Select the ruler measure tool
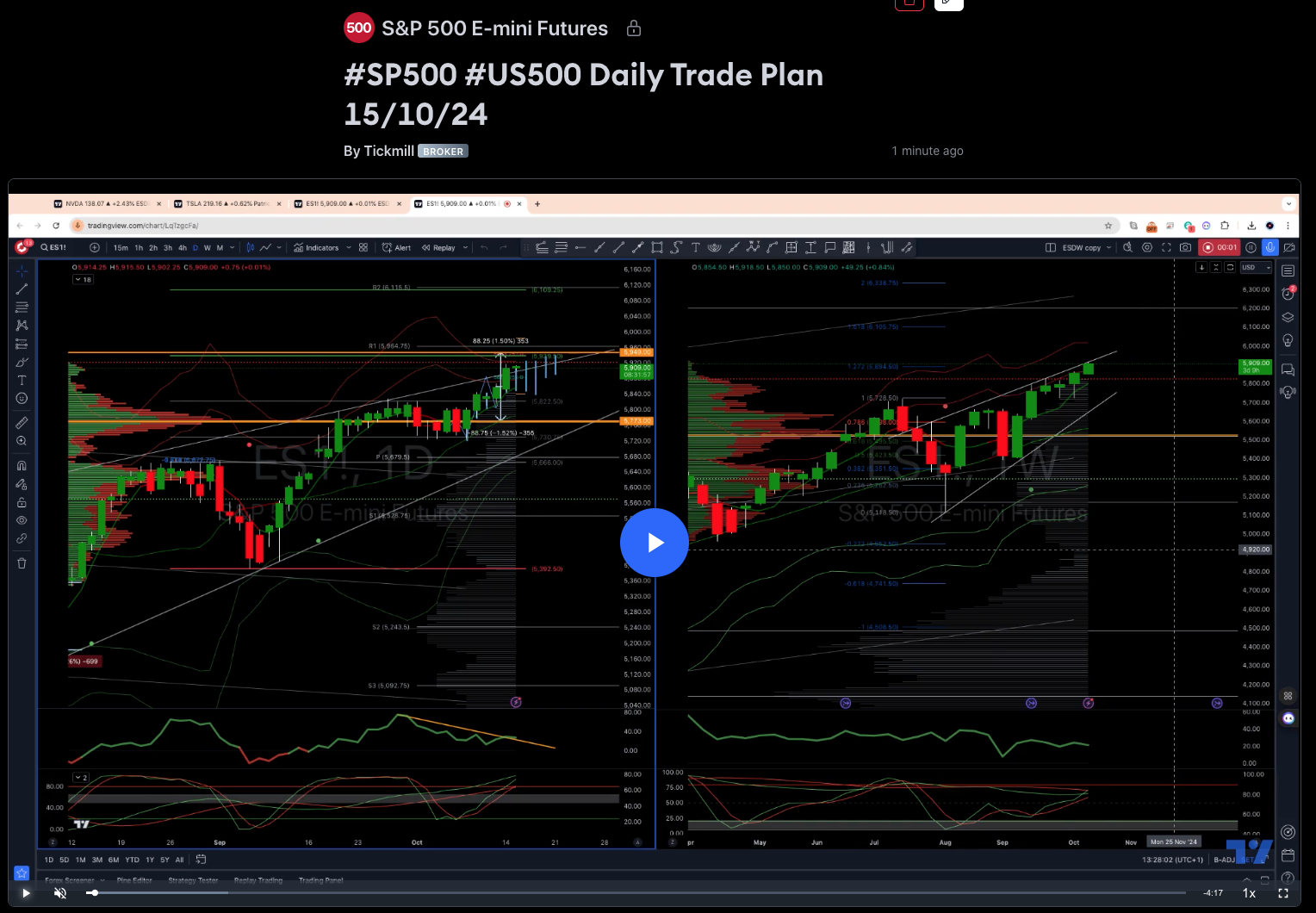 click(x=22, y=422)
